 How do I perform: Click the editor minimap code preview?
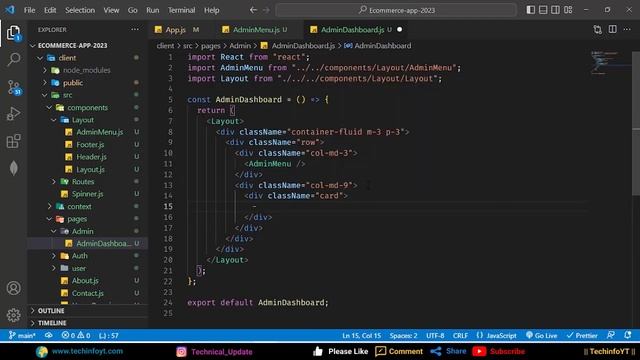(610, 63)
